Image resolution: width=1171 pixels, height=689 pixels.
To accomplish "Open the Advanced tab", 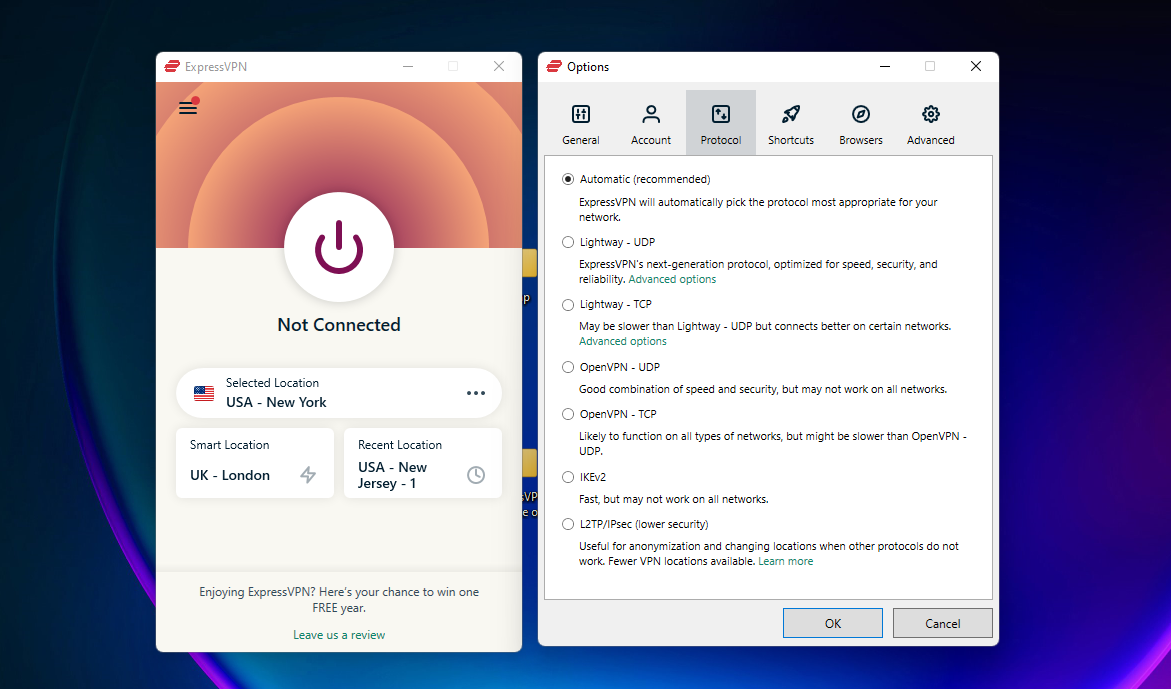I will pyautogui.click(x=931, y=123).
